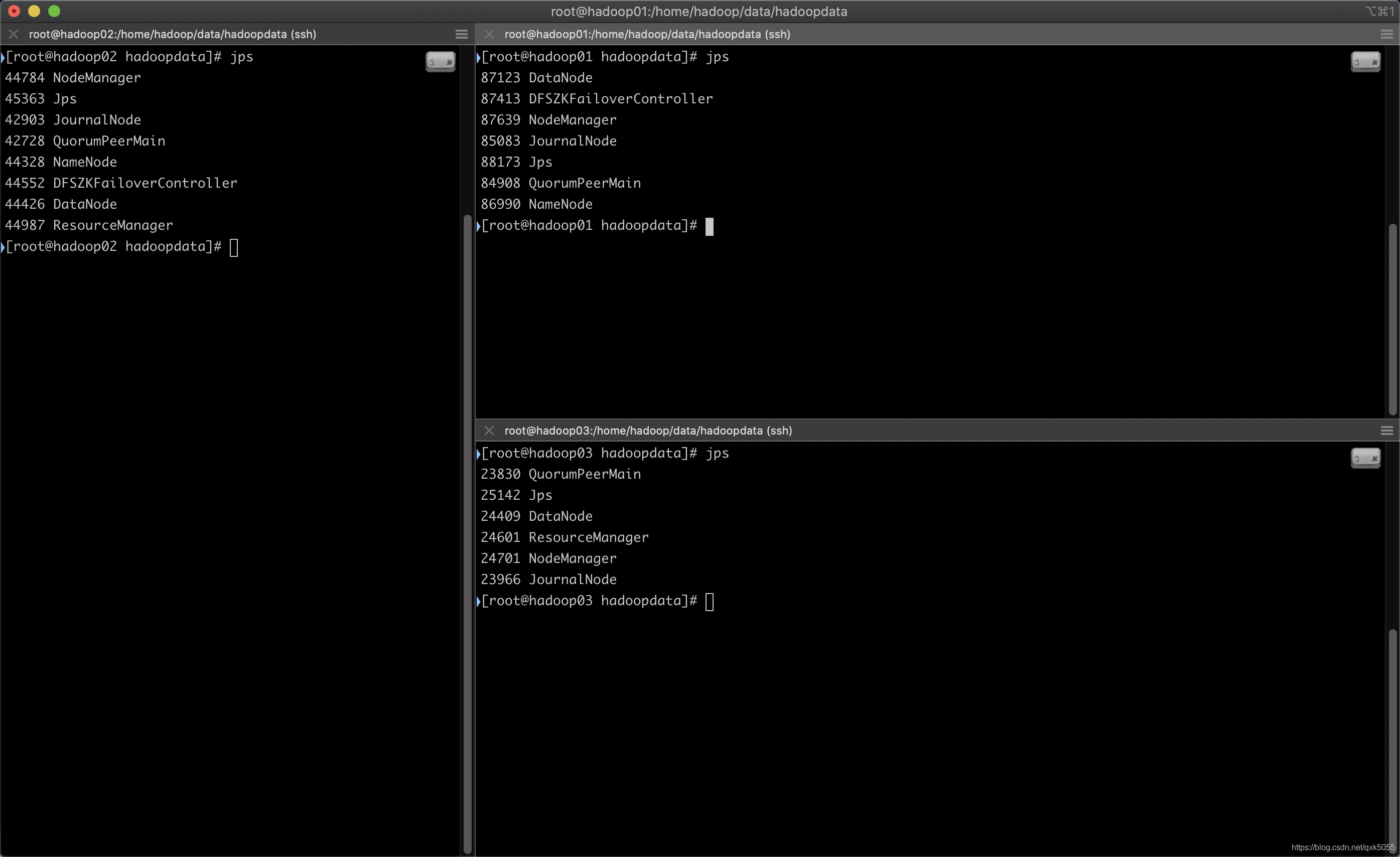Open hadoop03 pane hamburger menu
Screen dimensions: 1400x857
coord(1386,430)
